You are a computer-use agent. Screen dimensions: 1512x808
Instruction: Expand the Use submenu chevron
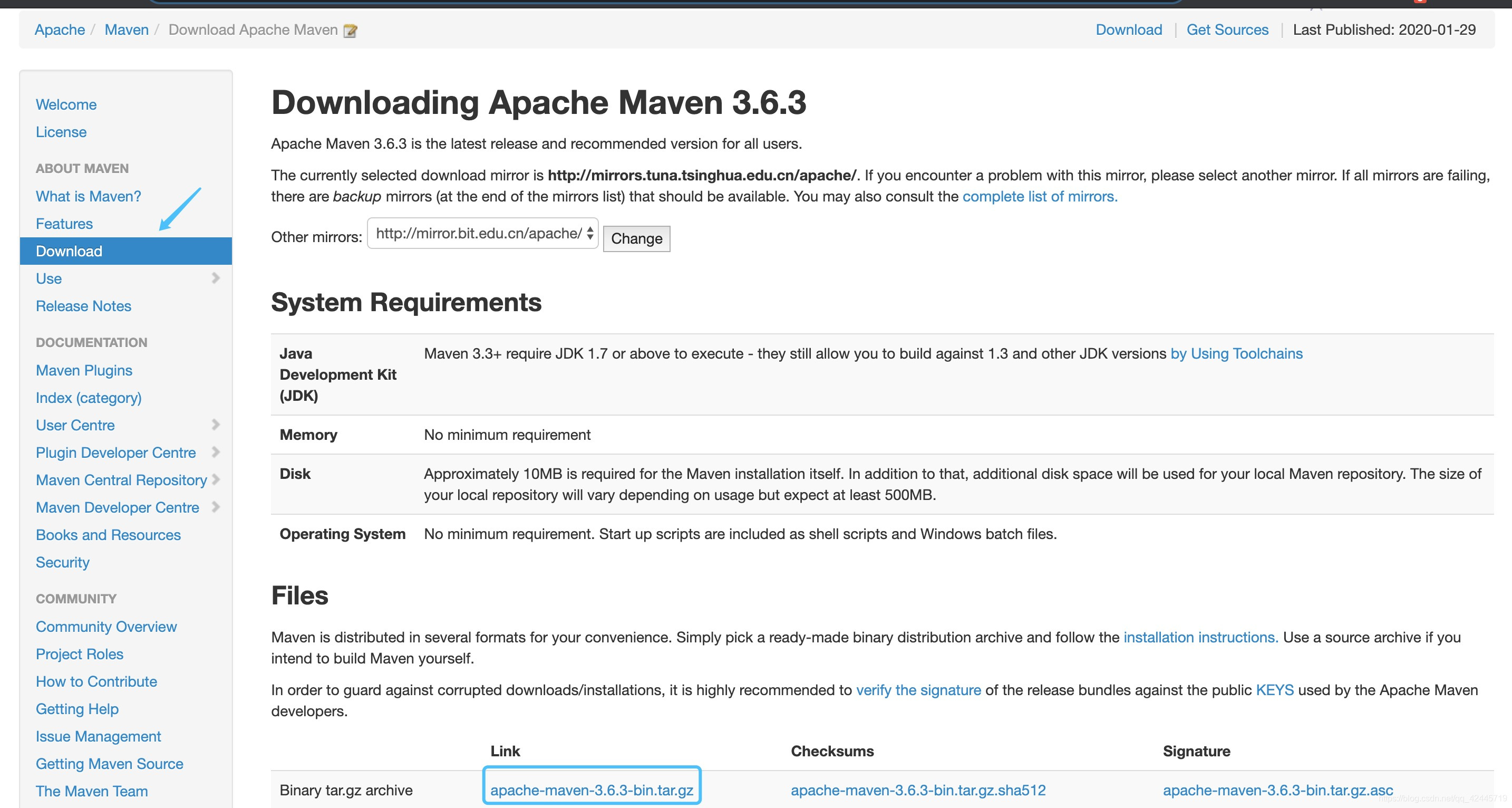pyautogui.click(x=216, y=278)
